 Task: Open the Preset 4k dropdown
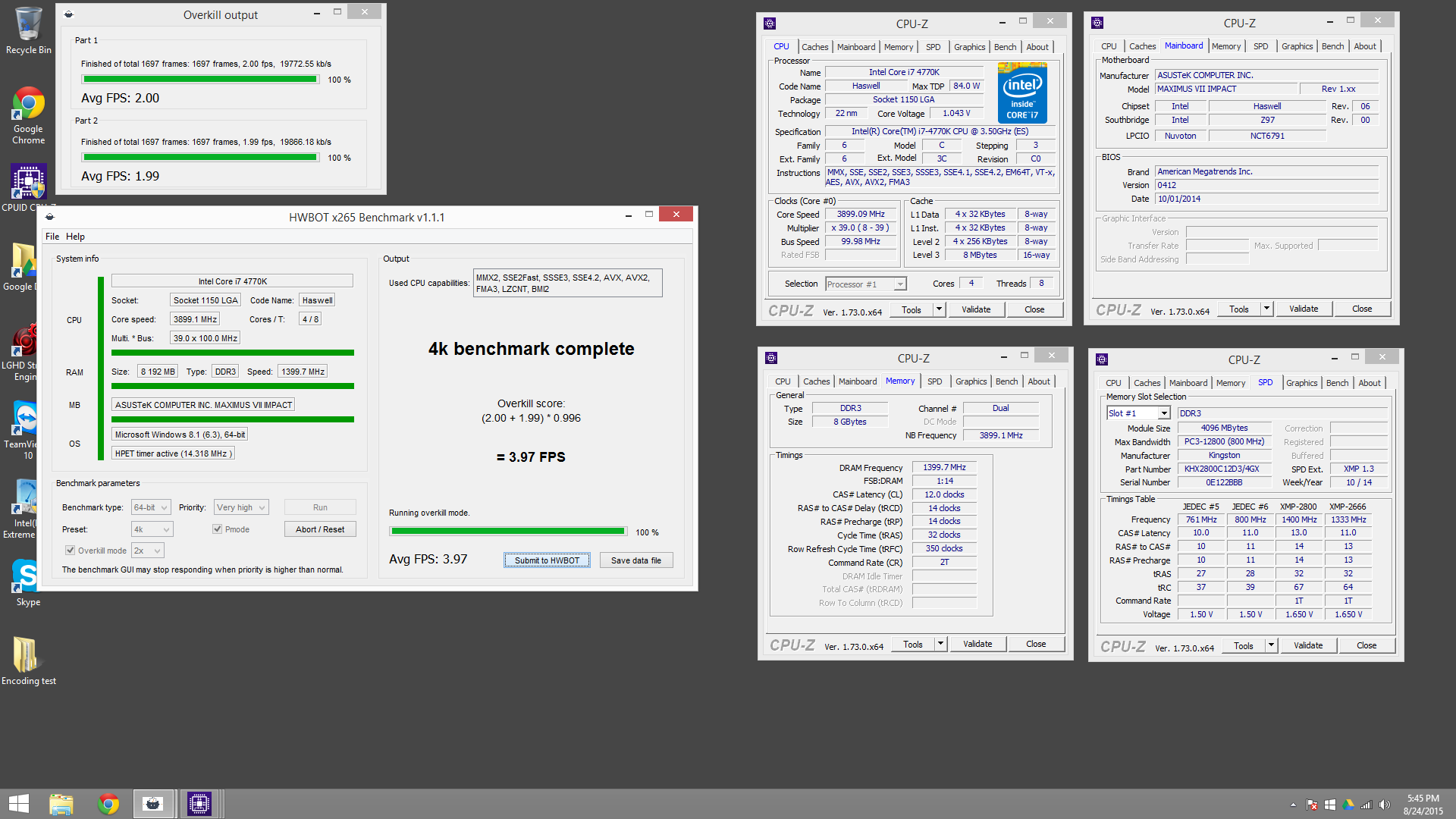coord(152,529)
